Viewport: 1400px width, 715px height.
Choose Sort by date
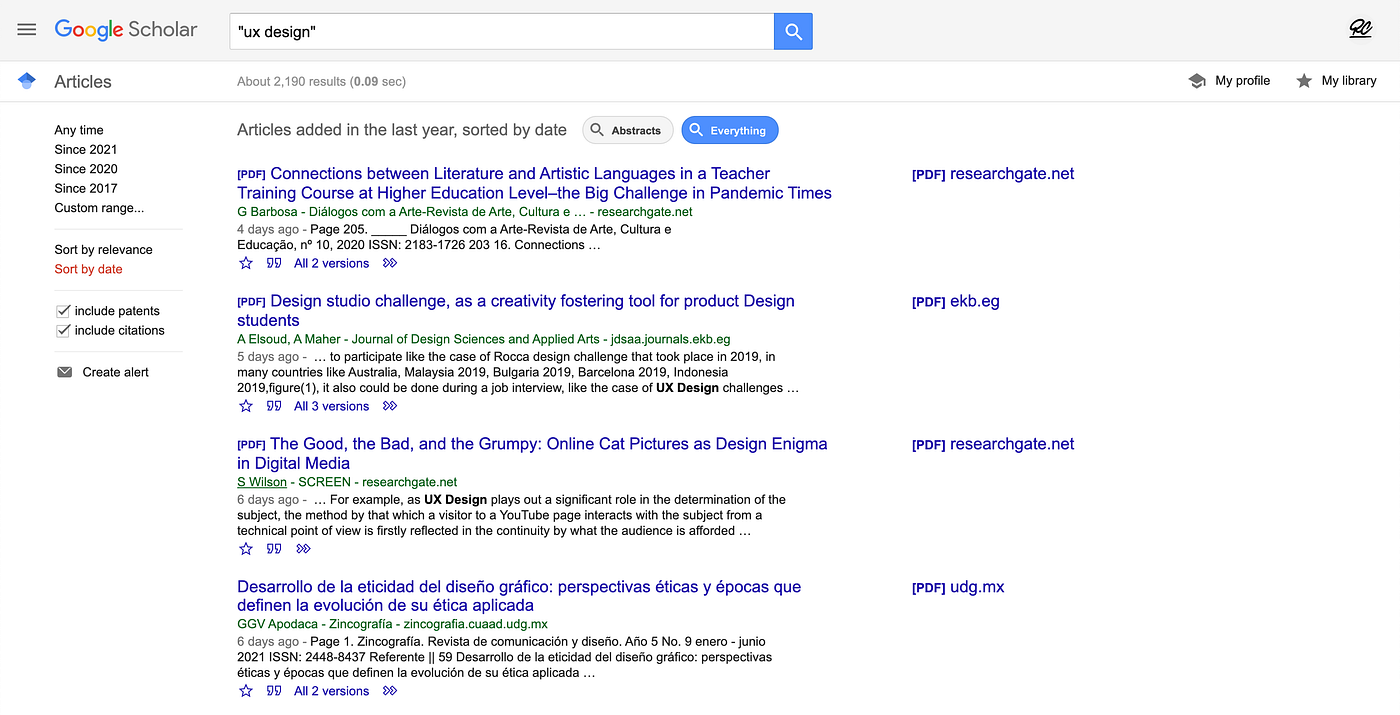tap(89, 269)
